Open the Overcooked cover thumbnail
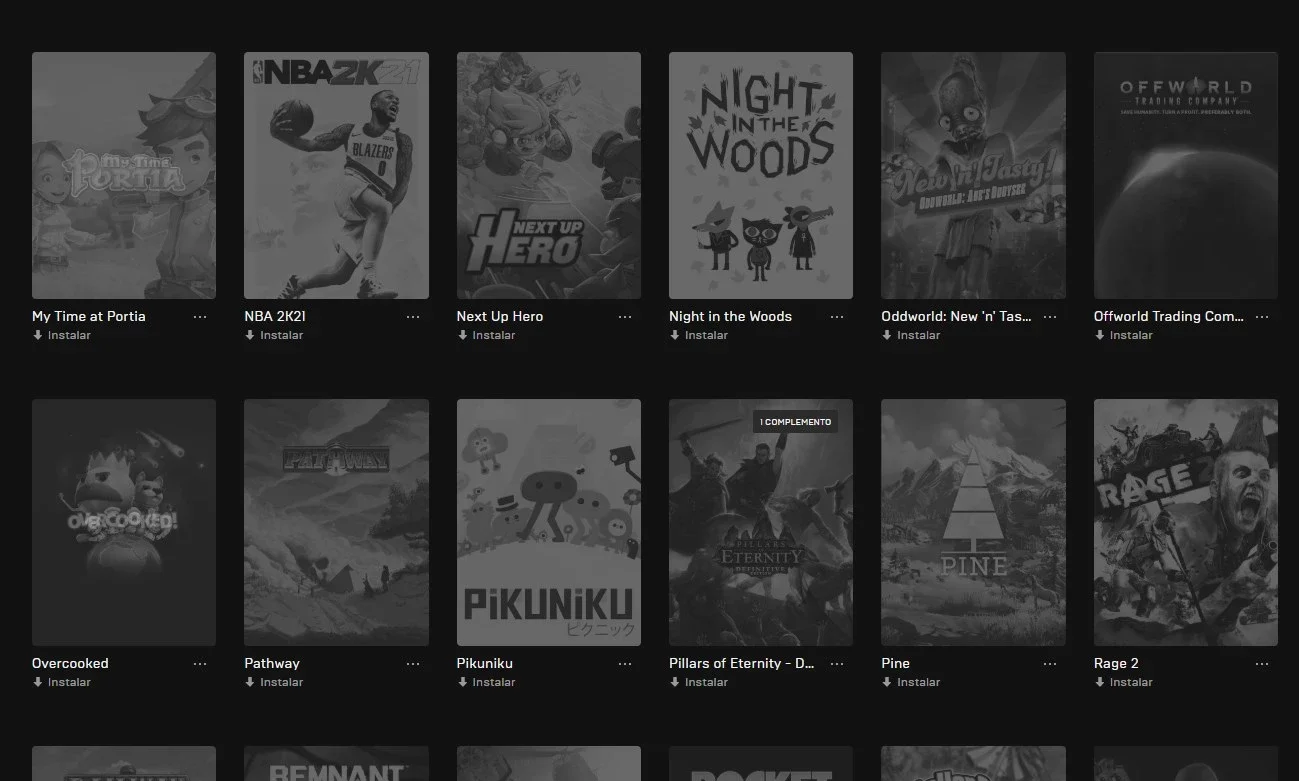The image size is (1299, 781). (x=124, y=522)
